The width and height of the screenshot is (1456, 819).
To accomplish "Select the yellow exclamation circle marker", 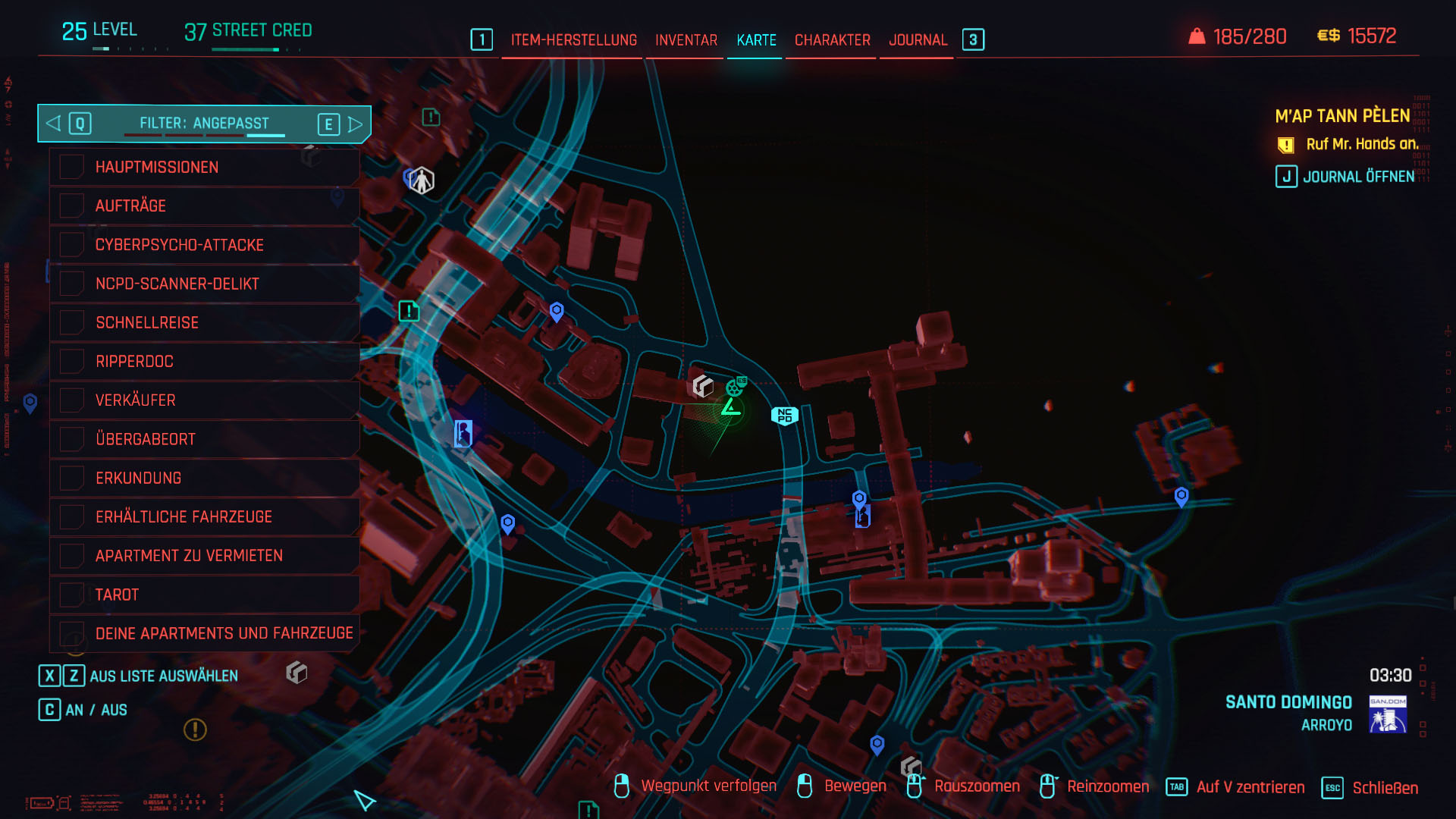I will (195, 730).
